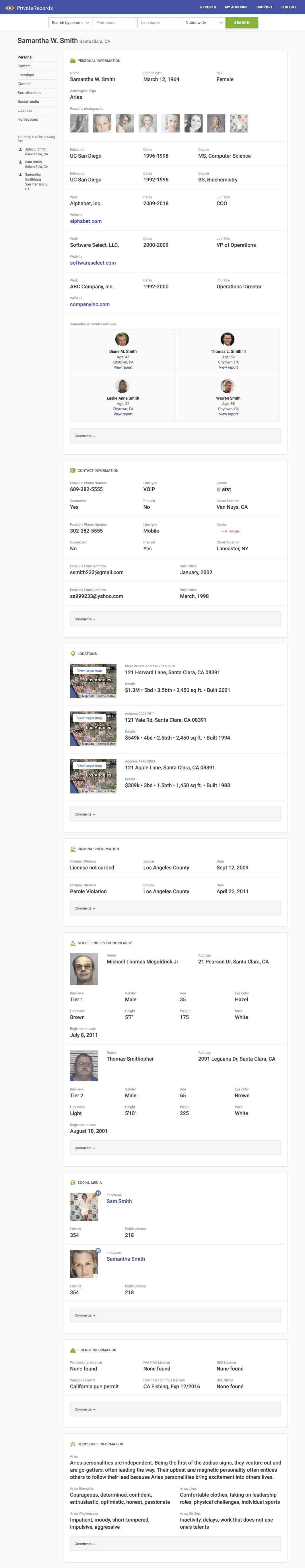
Task: Jump to Contact in the sidebar
Action: click(24, 66)
